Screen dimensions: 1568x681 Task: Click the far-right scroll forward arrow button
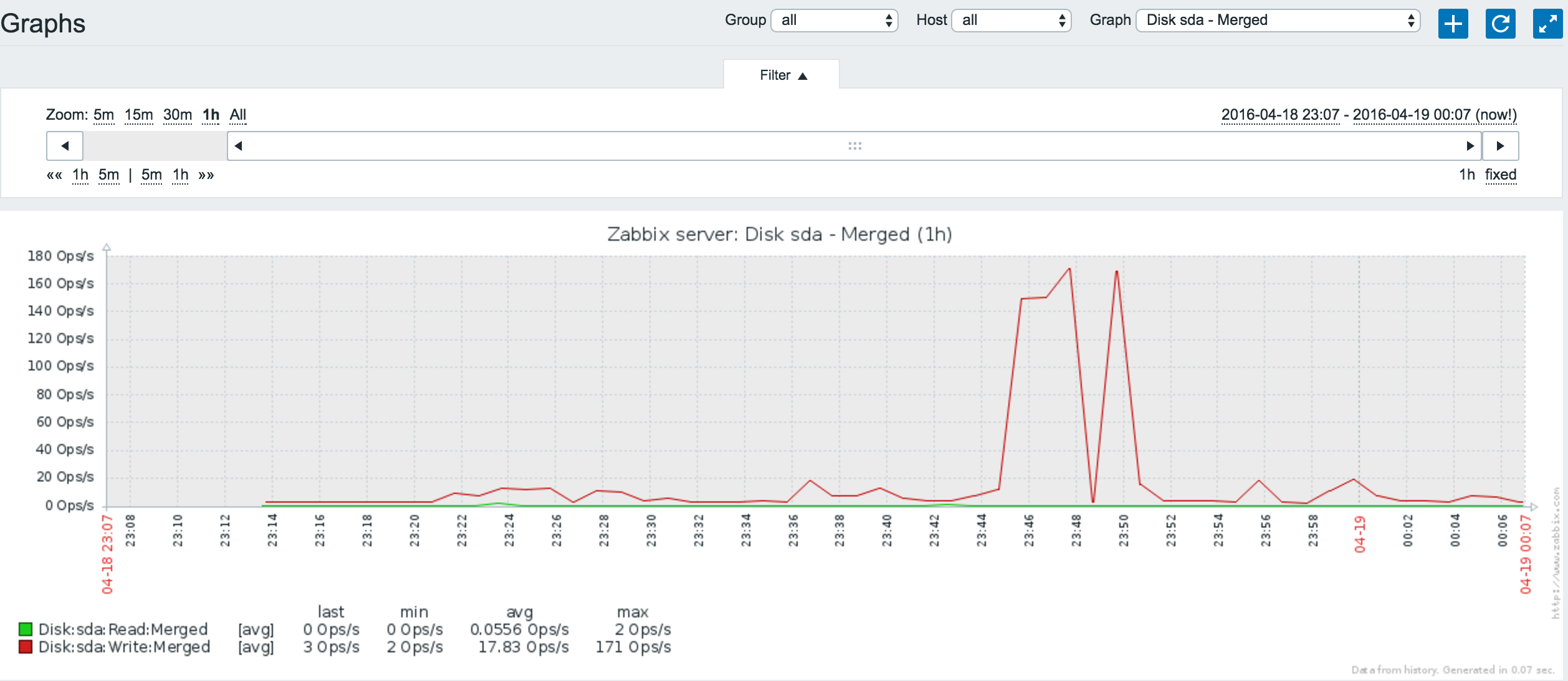point(1500,146)
